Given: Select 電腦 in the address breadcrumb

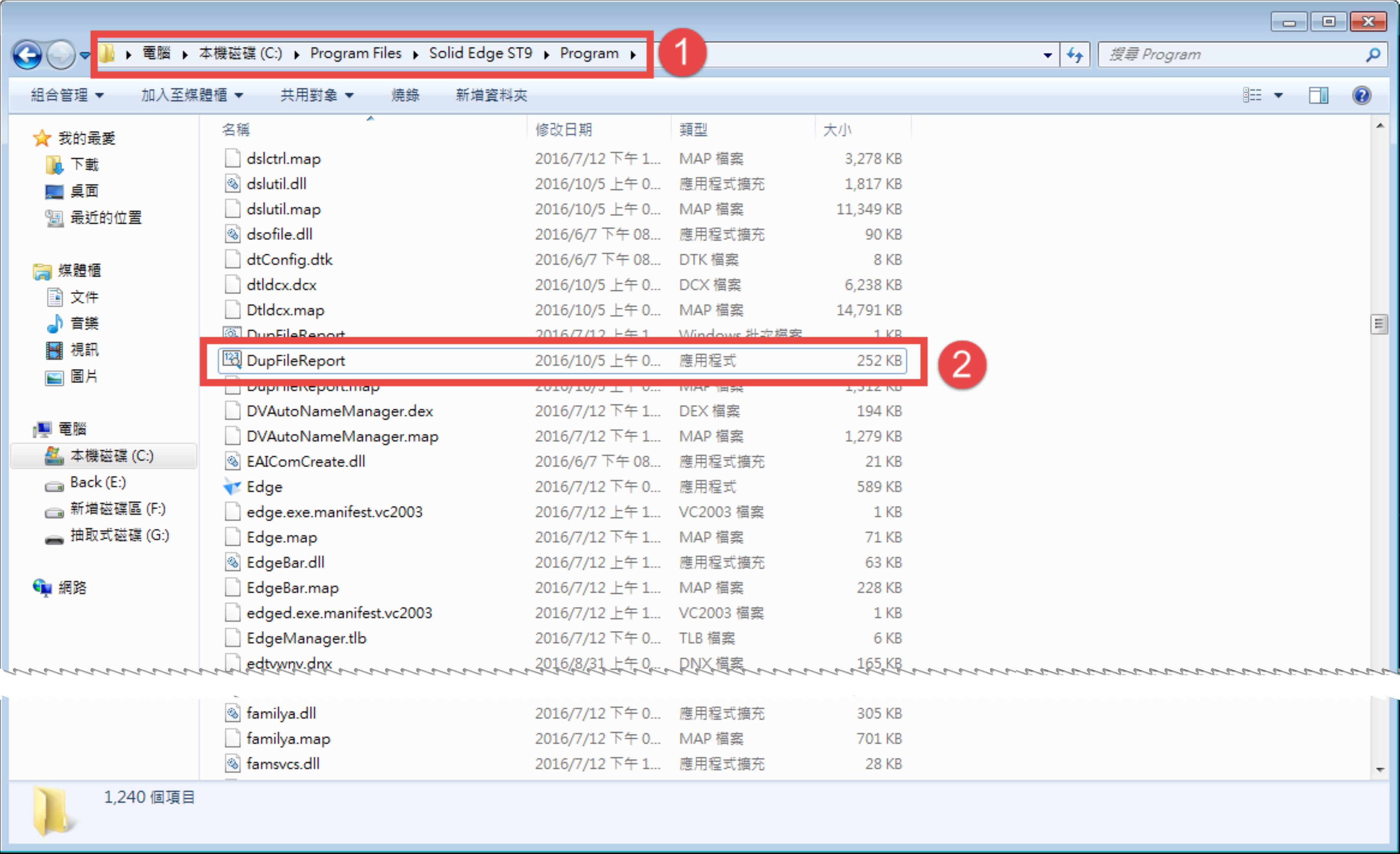Looking at the screenshot, I should (156, 53).
